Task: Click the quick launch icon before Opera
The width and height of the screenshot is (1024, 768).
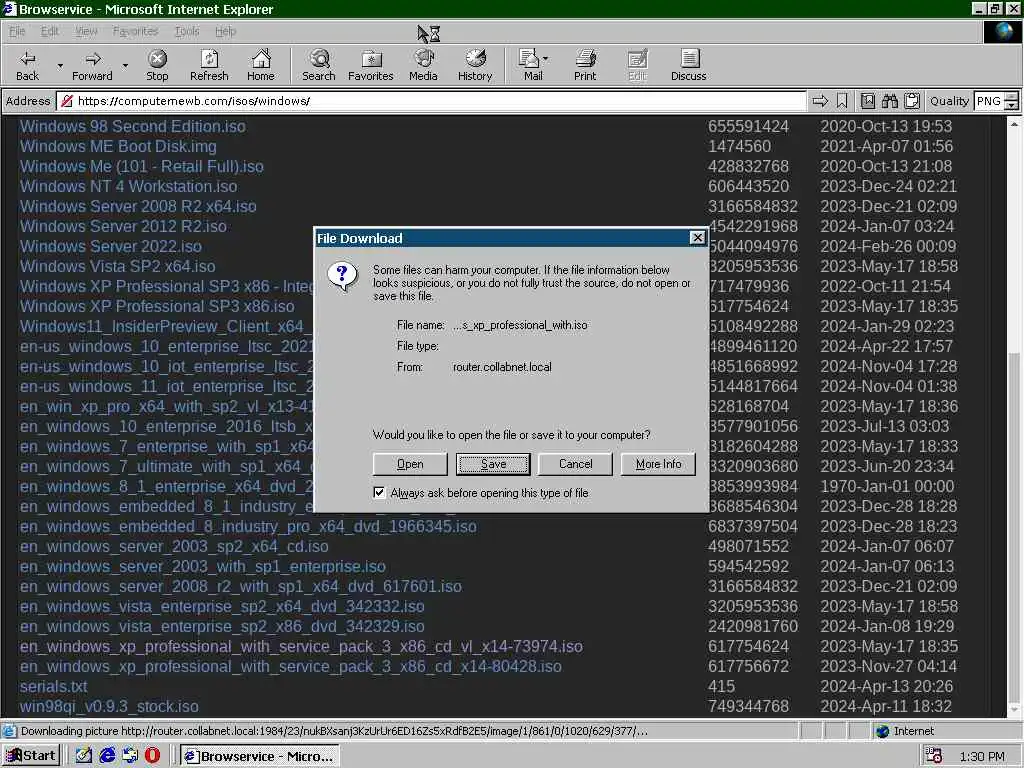Action: click(130, 756)
